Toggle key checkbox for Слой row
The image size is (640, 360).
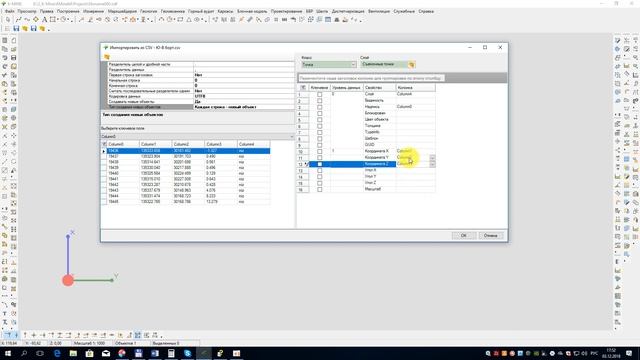tap(320, 94)
